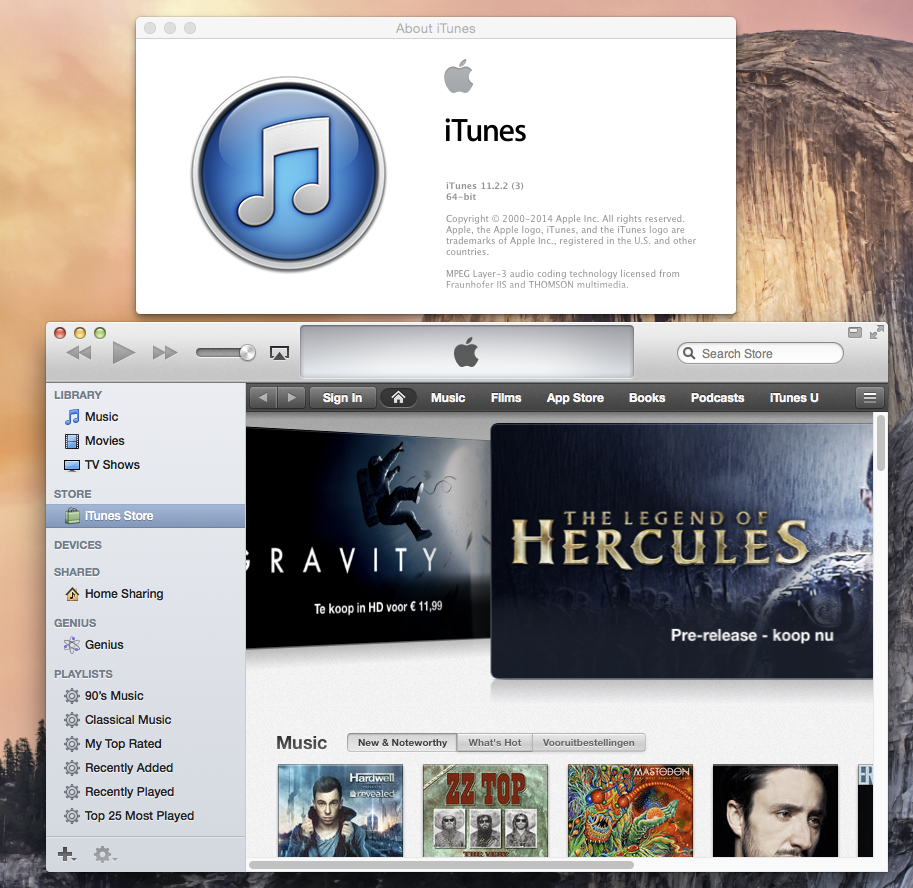Open the Mastodon album cover

[630, 810]
